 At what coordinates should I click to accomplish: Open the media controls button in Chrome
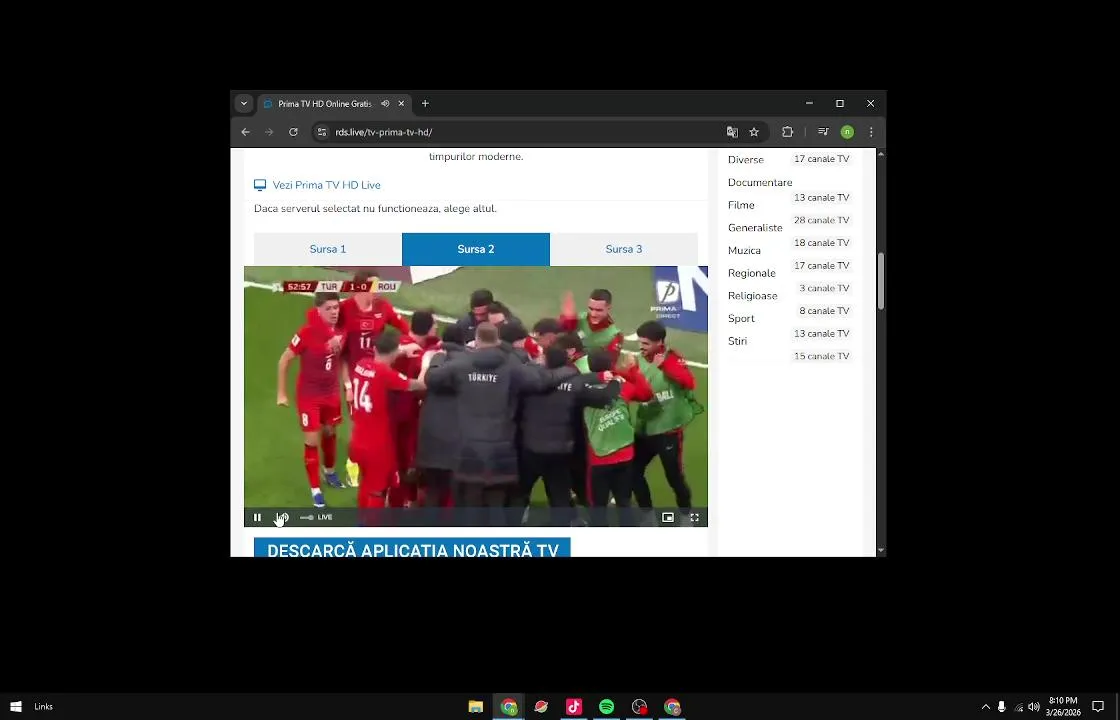point(823,132)
